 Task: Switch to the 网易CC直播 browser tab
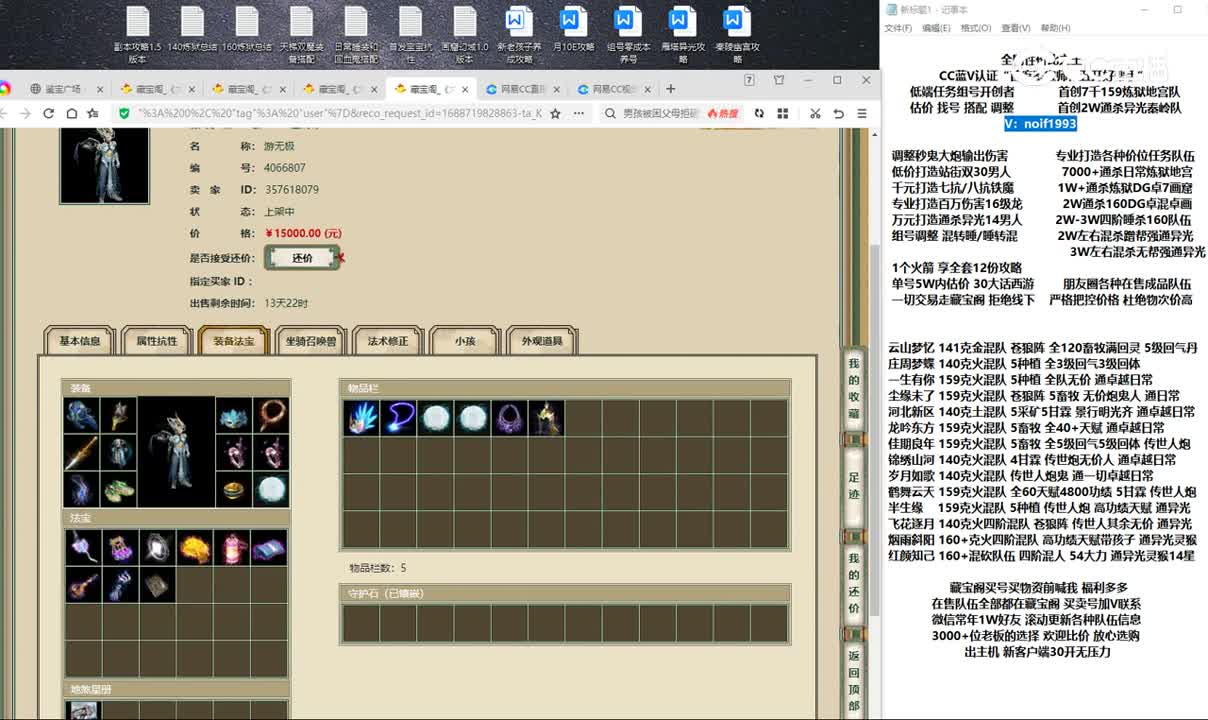pyautogui.click(x=523, y=89)
